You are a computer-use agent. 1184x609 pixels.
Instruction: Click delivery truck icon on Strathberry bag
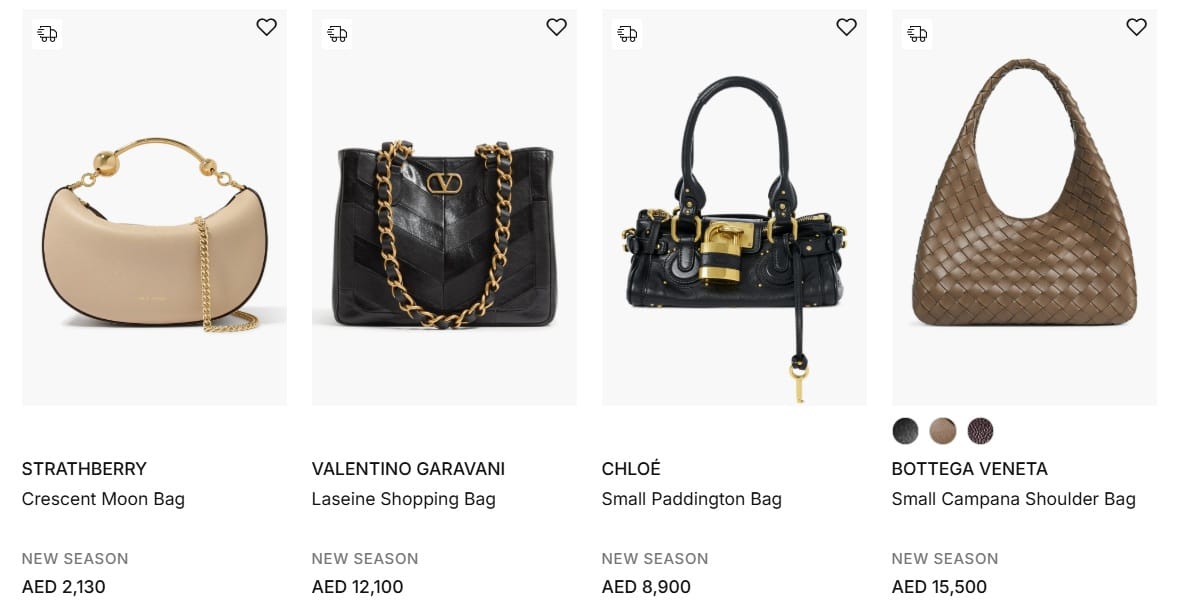coord(47,34)
